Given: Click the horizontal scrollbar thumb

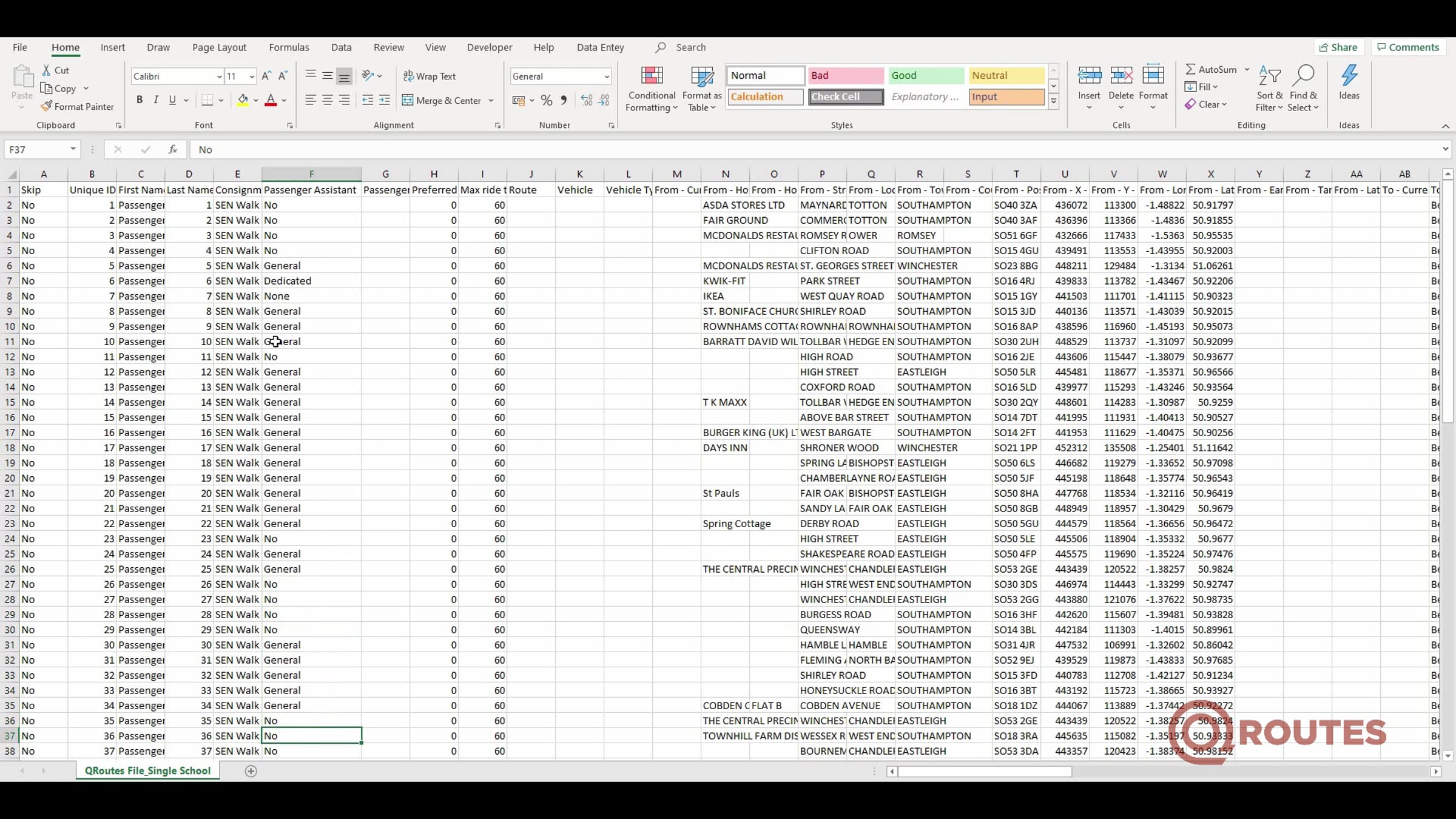Looking at the screenshot, I should coord(985,772).
